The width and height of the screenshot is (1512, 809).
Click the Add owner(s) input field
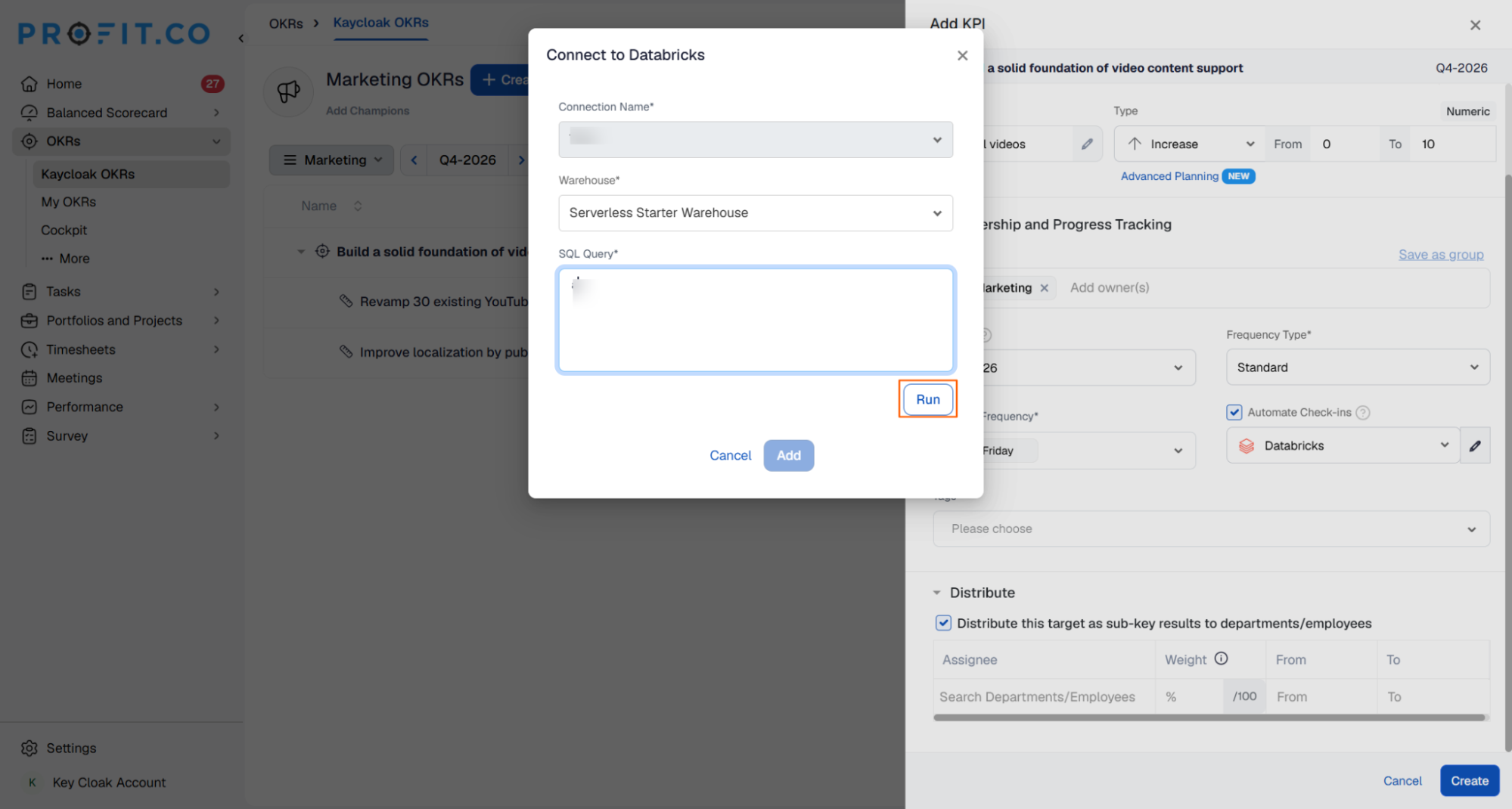(x=1110, y=288)
